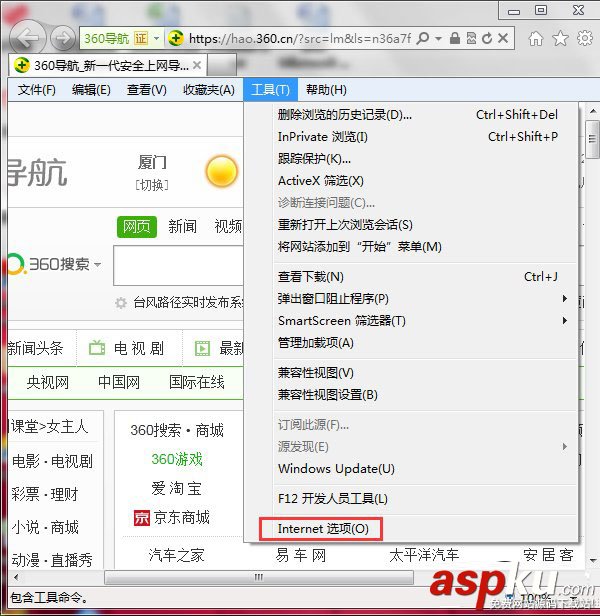
Task: Select the green 网页 search tab
Action: (x=137, y=227)
